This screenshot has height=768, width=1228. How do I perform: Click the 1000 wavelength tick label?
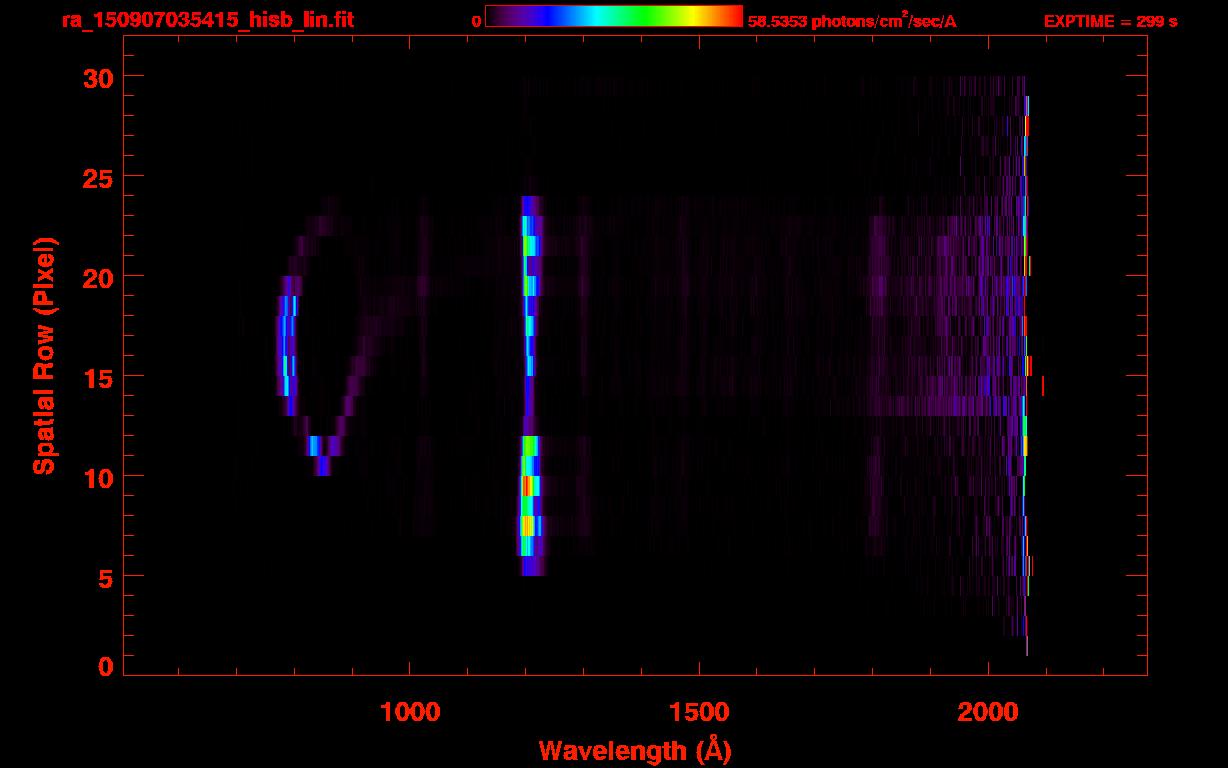(x=410, y=712)
